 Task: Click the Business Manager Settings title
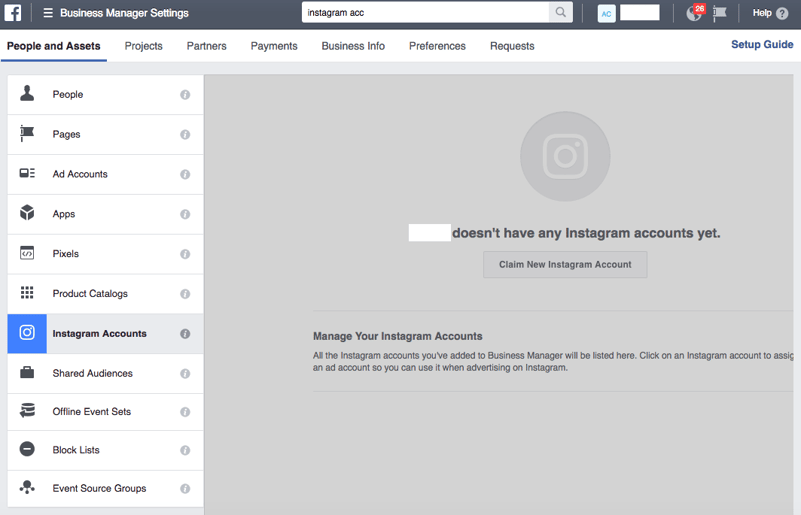coord(124,13)
